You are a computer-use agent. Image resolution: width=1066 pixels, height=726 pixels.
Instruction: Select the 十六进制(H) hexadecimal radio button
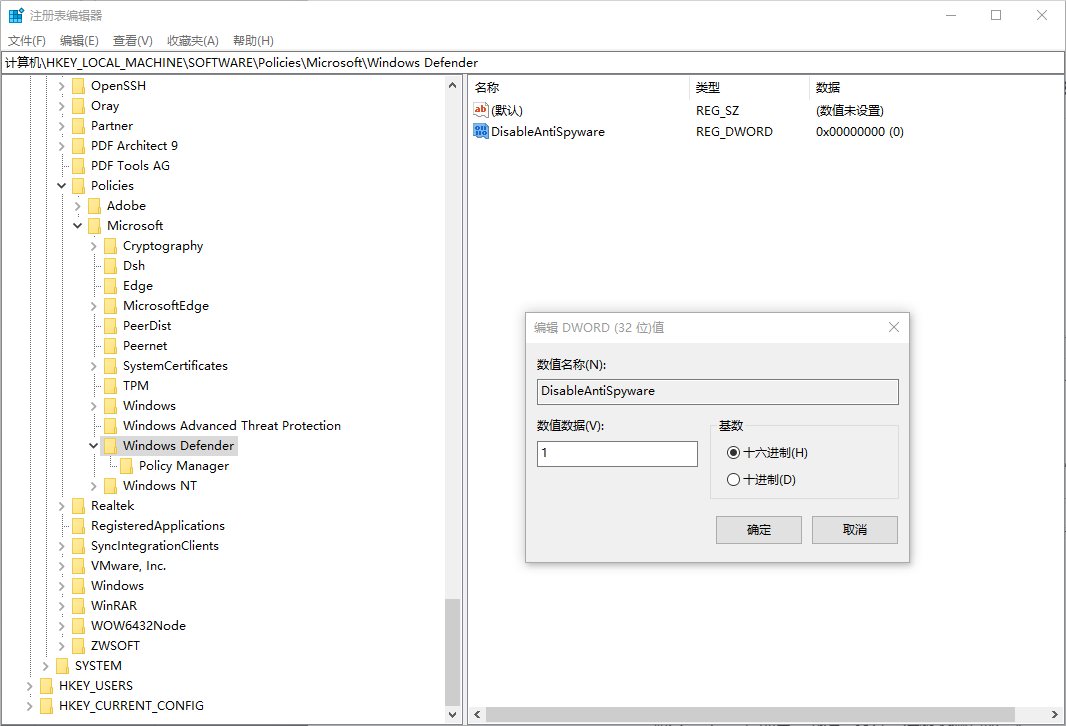(734, 453)
